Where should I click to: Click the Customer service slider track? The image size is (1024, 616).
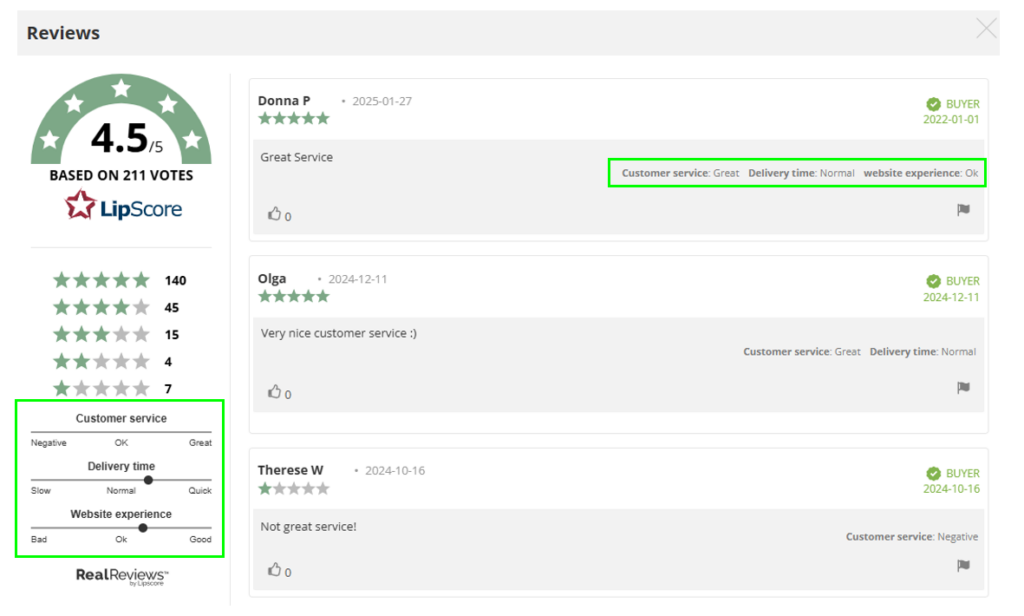coord(121,432)
